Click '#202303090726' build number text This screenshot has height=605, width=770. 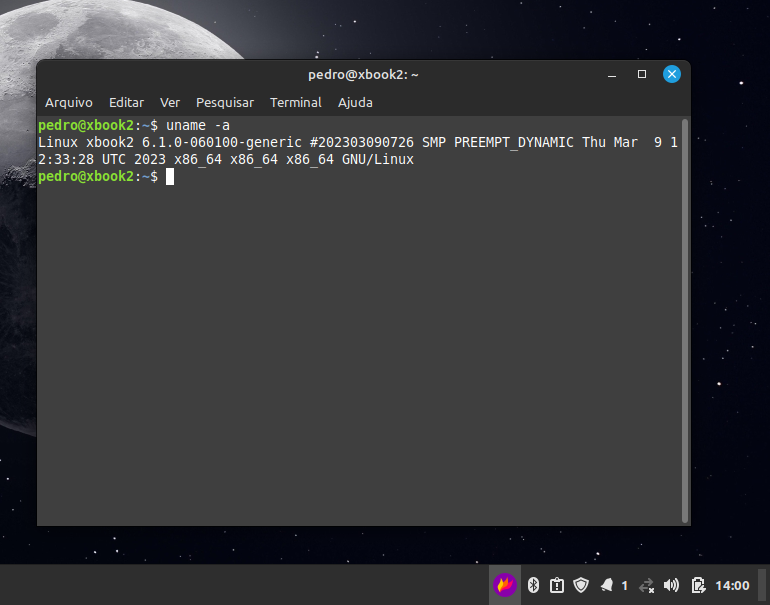point(361,142)
